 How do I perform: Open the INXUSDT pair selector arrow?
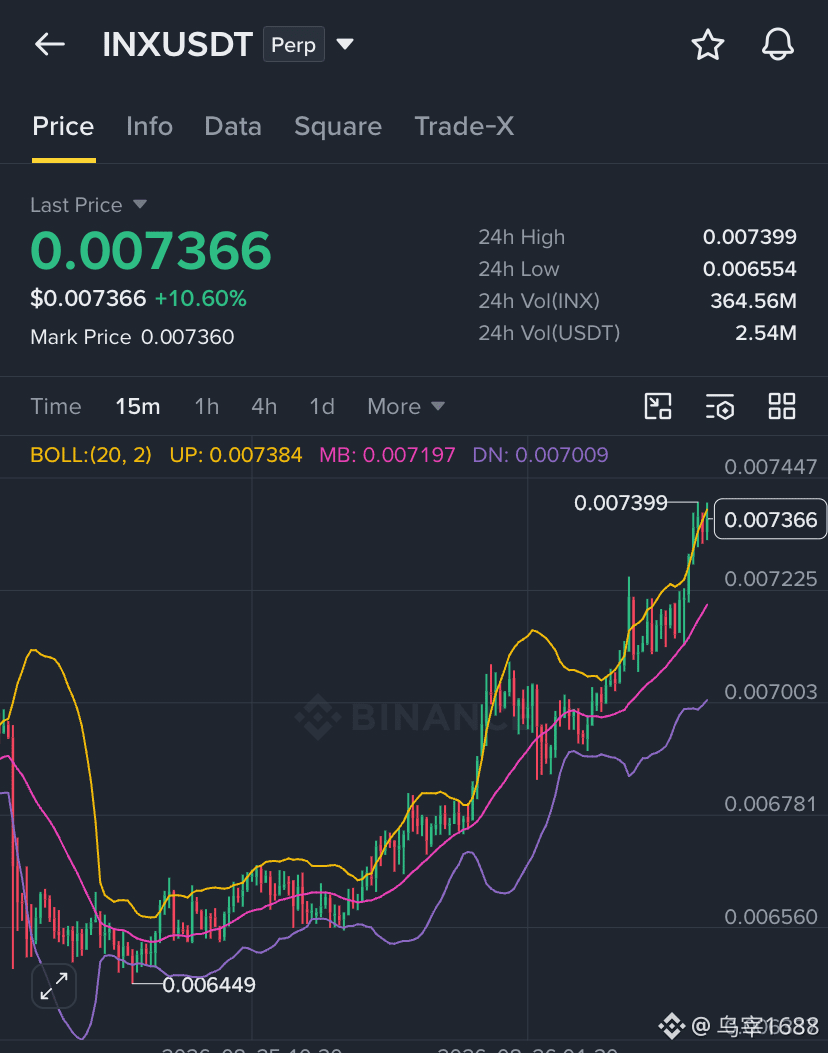pyautogui.click(x=345, y=44)
